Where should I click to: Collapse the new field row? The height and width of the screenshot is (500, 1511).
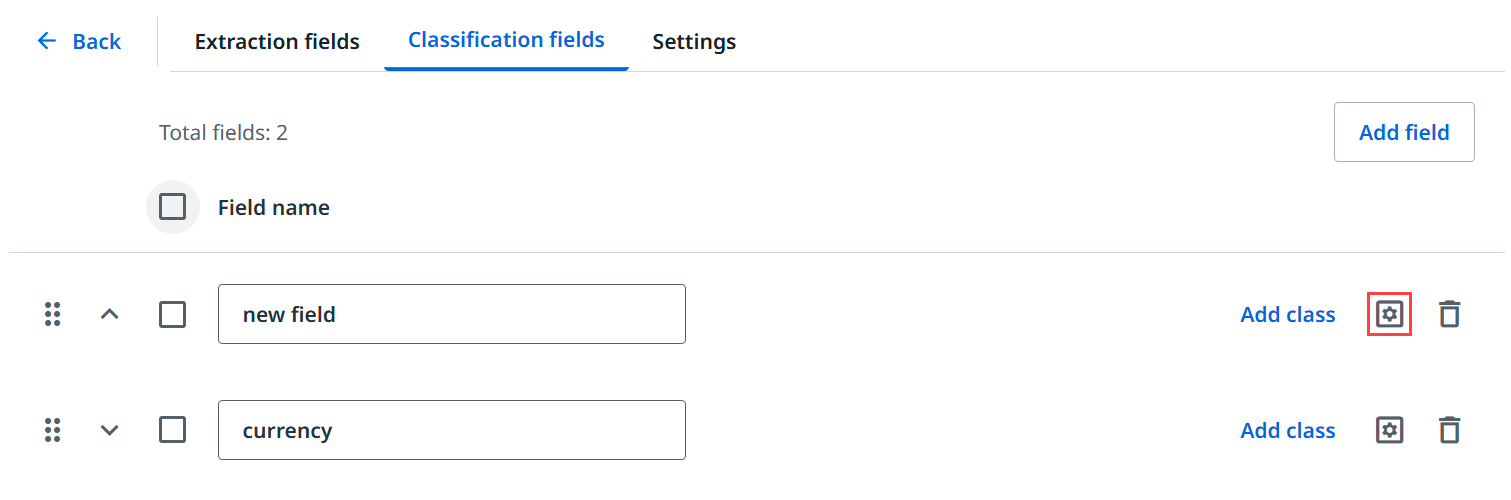coord(110,314)
